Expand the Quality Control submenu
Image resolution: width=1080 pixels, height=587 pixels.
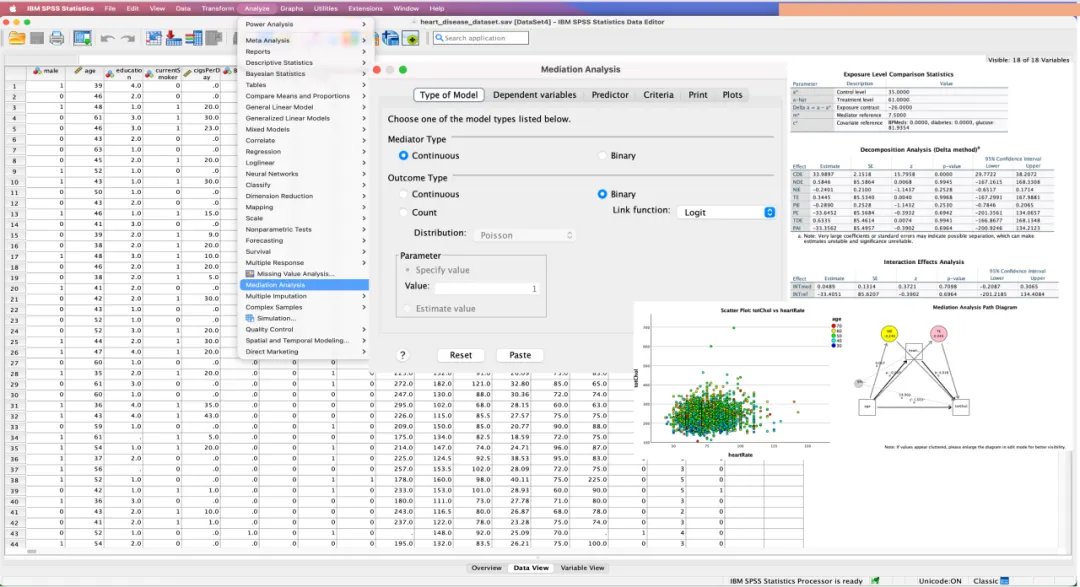304,329
